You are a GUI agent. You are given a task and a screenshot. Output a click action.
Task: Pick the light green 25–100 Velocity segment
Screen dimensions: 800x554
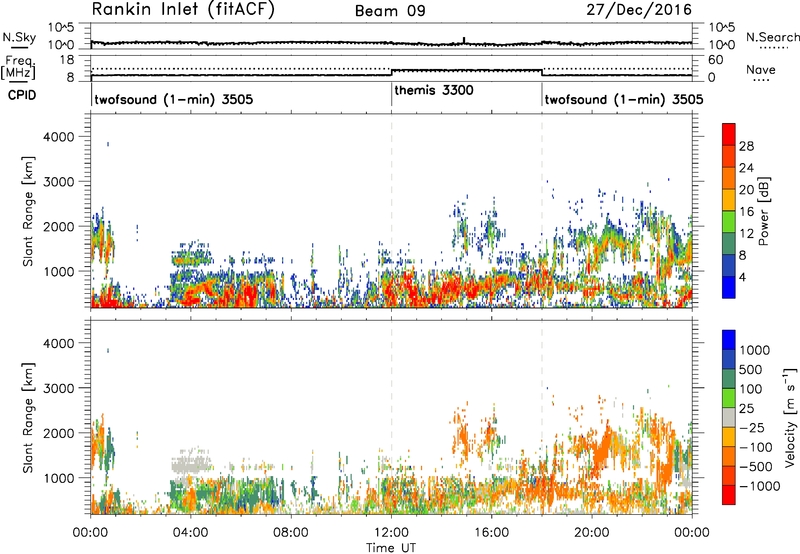click(x=729, y=398)
